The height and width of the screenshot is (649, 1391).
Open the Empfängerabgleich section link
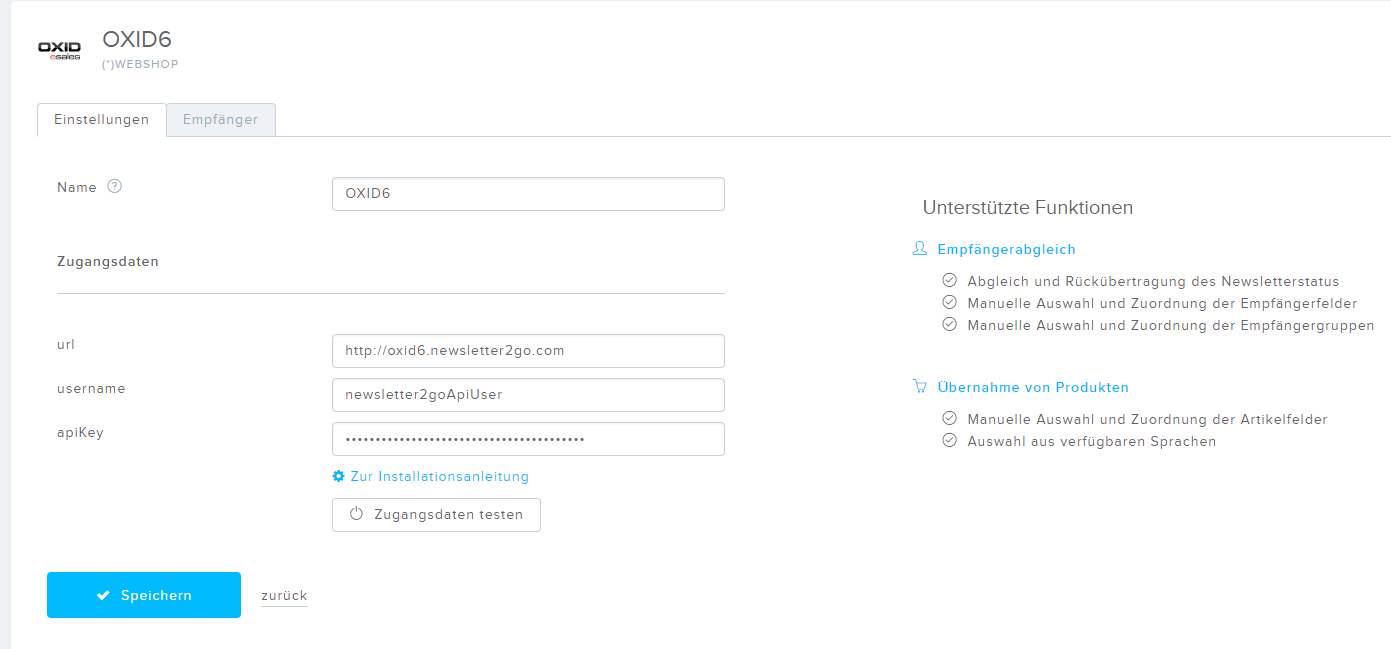coord(1007,249)
